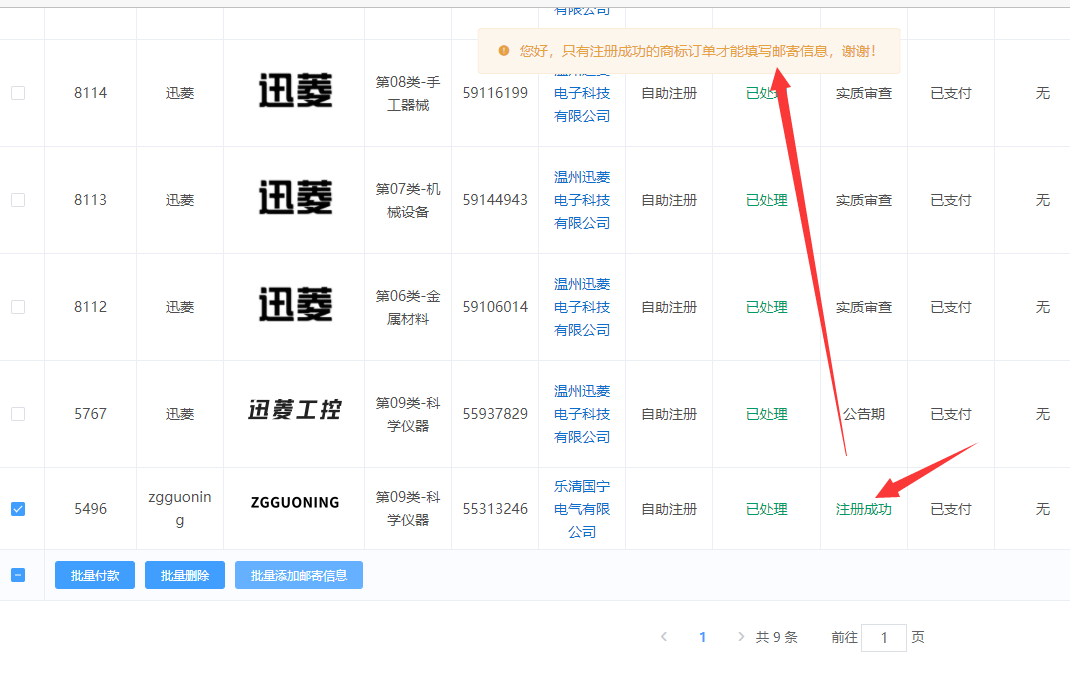Click the 注册成功 status in row 5496
This screenshot has height=673, width=1070.
863,509
